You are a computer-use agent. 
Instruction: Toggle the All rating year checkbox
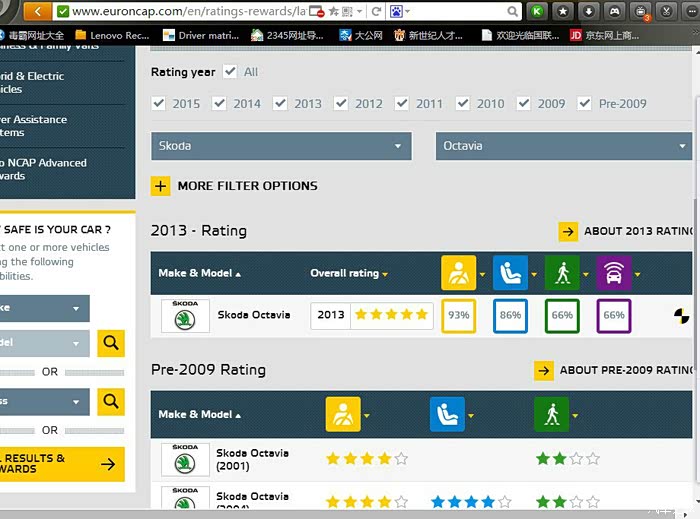click(x=230, y=72)
